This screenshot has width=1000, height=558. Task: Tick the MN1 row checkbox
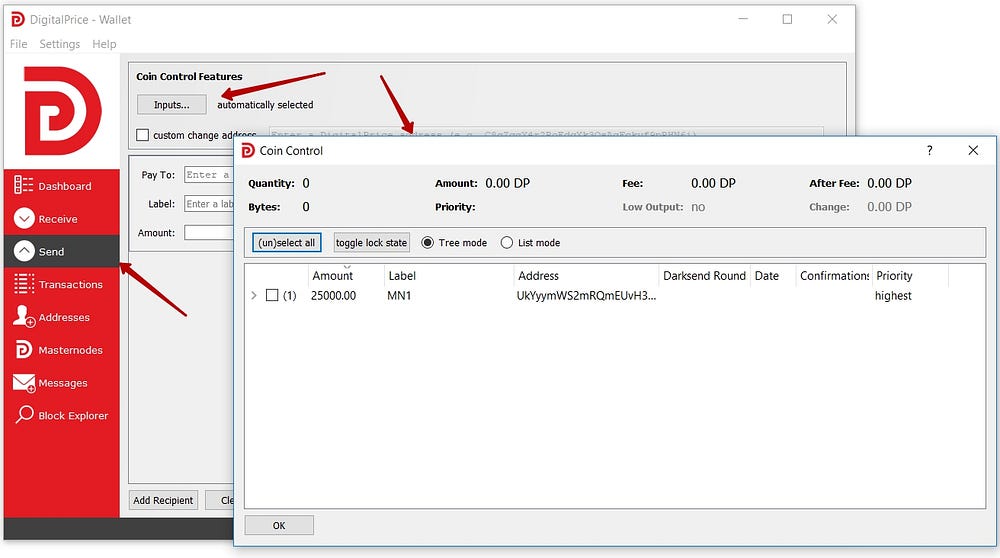click(272, 295)
